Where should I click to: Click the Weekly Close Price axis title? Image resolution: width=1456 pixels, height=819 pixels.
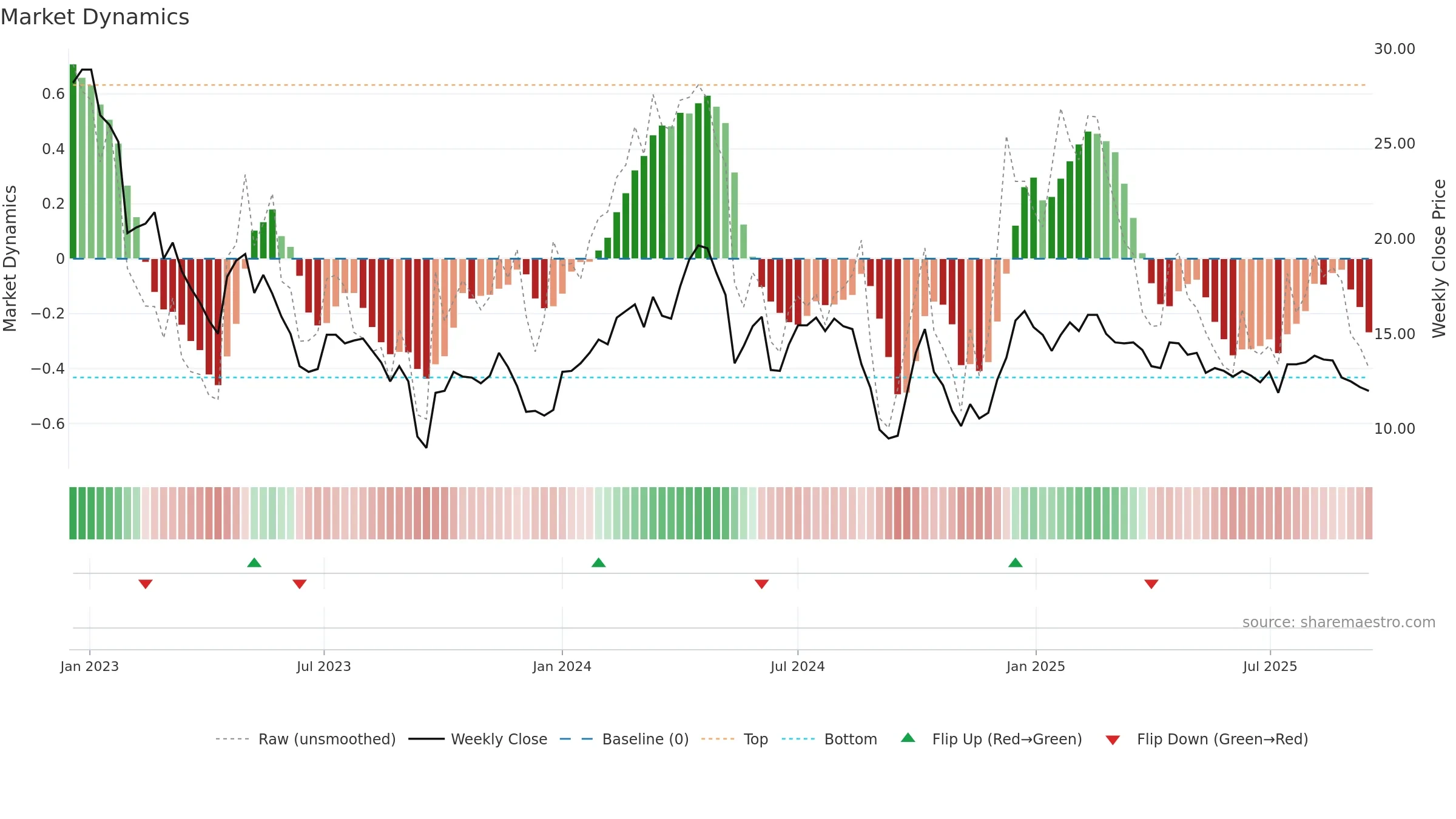tap(1438, 258)
